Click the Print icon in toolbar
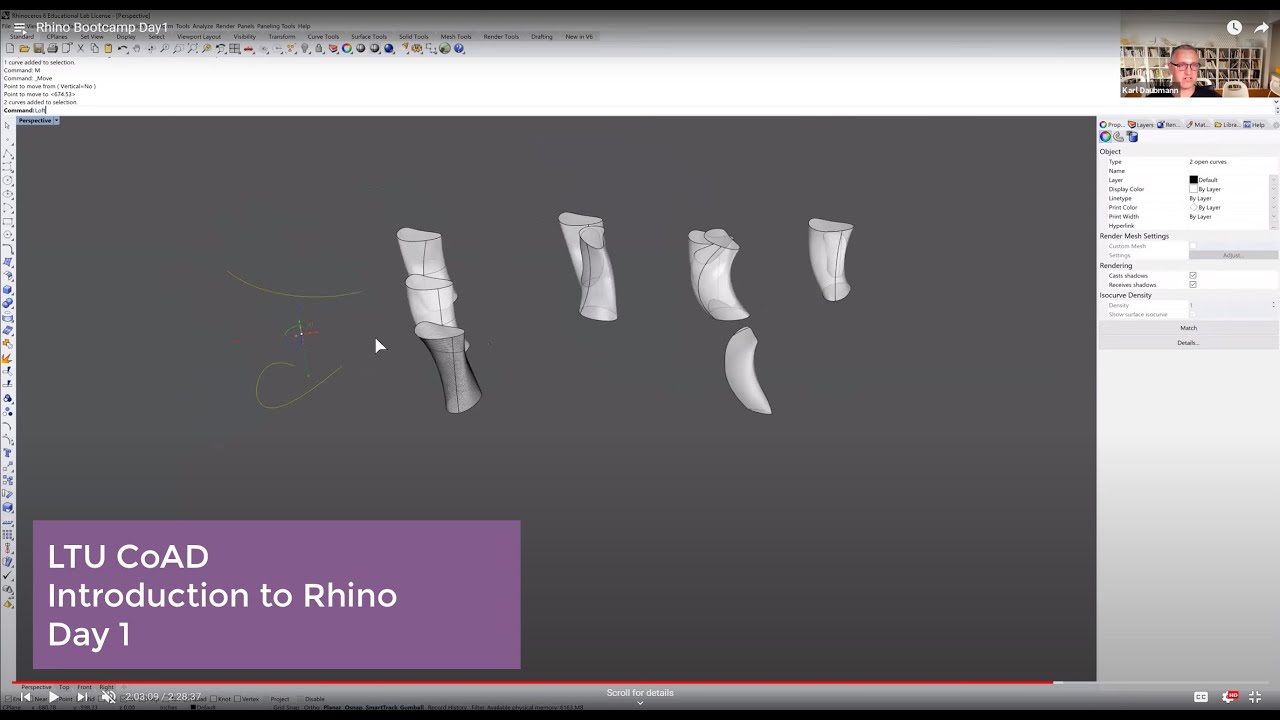 pyautogui.click(x=52, y=48)
